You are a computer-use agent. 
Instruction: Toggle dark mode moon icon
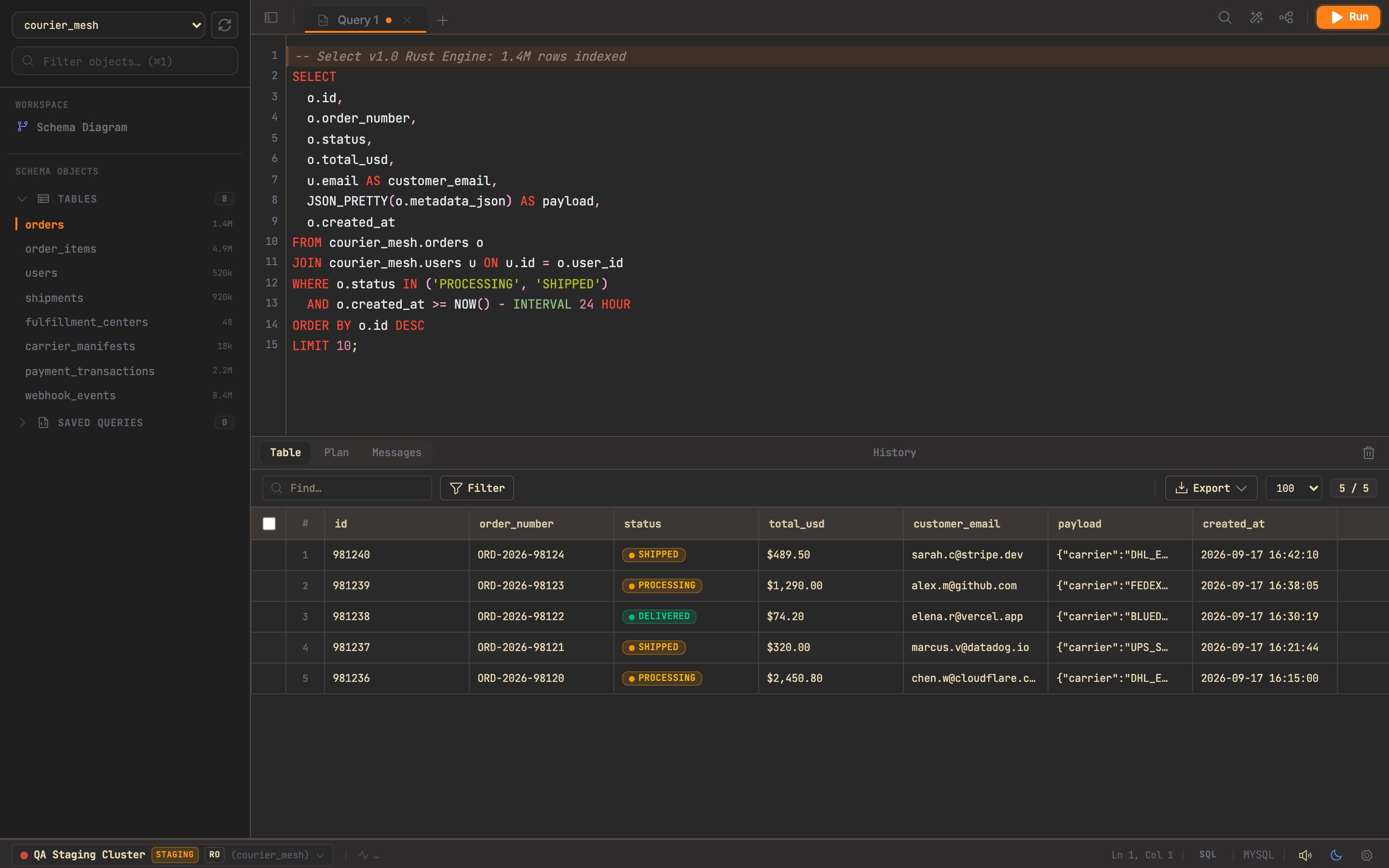point(1335,855)
